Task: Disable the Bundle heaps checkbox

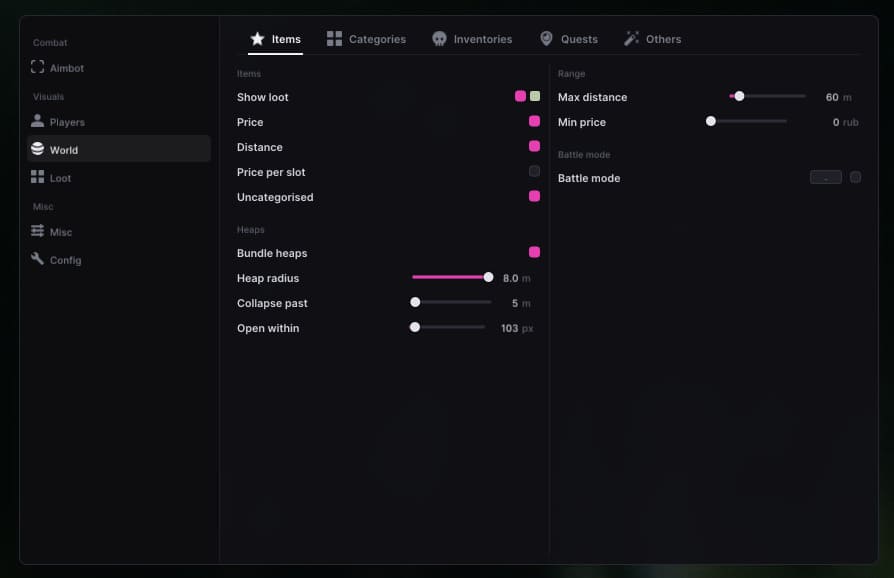Action: (x=534, y=252)
